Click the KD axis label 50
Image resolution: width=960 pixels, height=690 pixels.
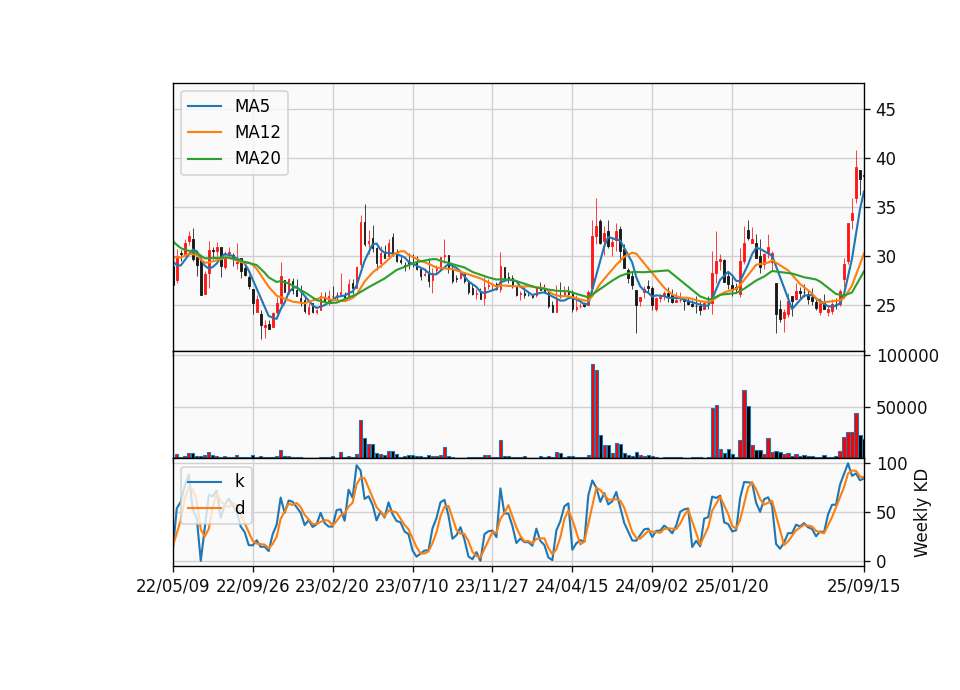(885, 513)
